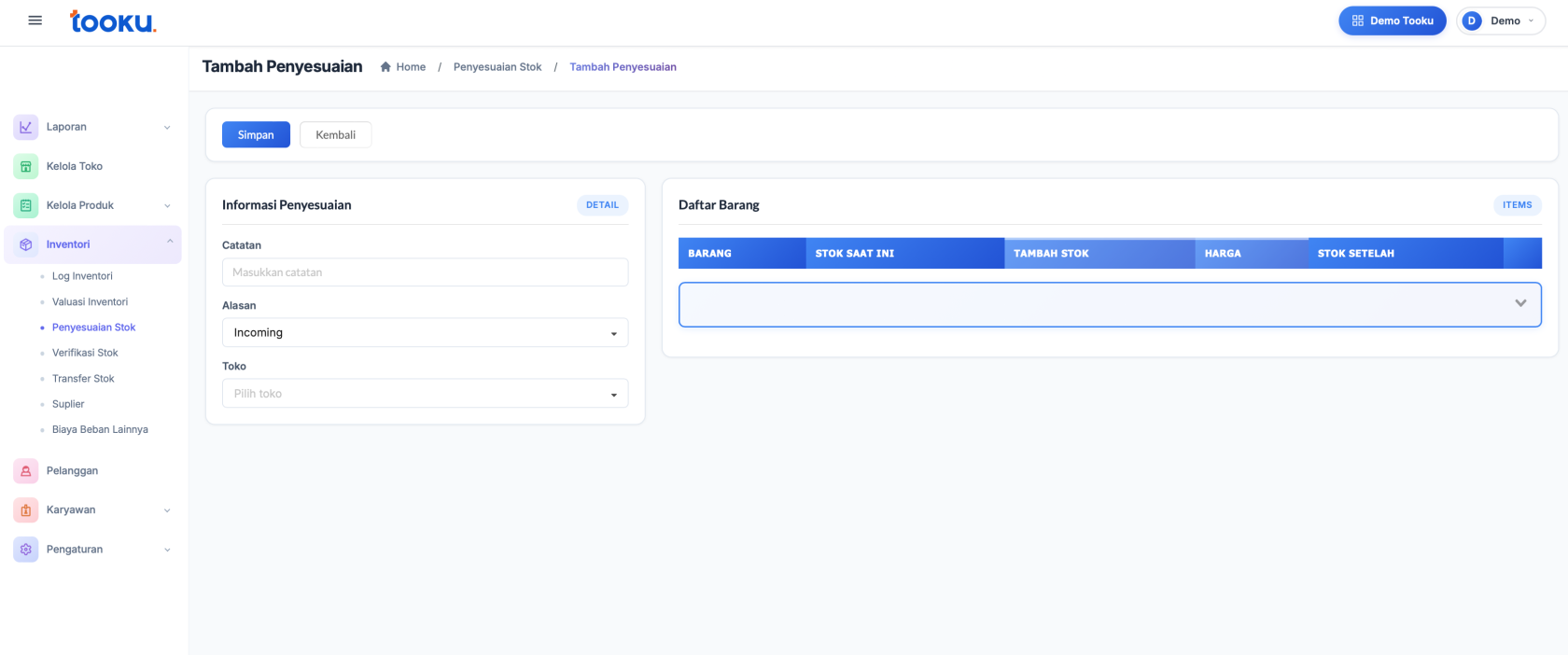This screenshot has width=1568, height=655.
Task: Click the Simpan button
Action: (x=256, y=135)
